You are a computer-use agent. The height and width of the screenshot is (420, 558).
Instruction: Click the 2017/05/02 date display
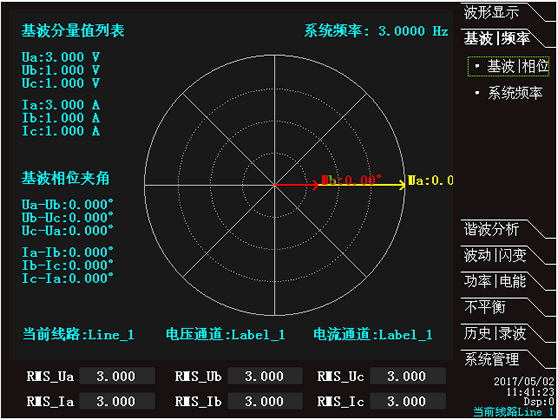pyautogui.click(x=524, y=382)
